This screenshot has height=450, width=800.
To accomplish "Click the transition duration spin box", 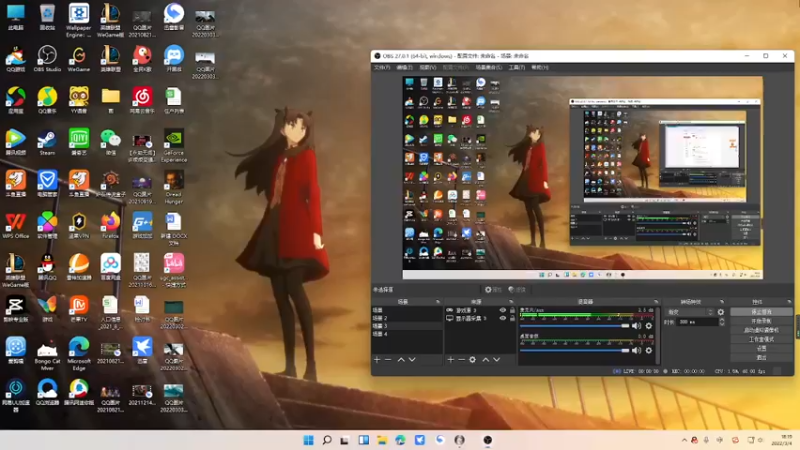I will tap(698, 322).
